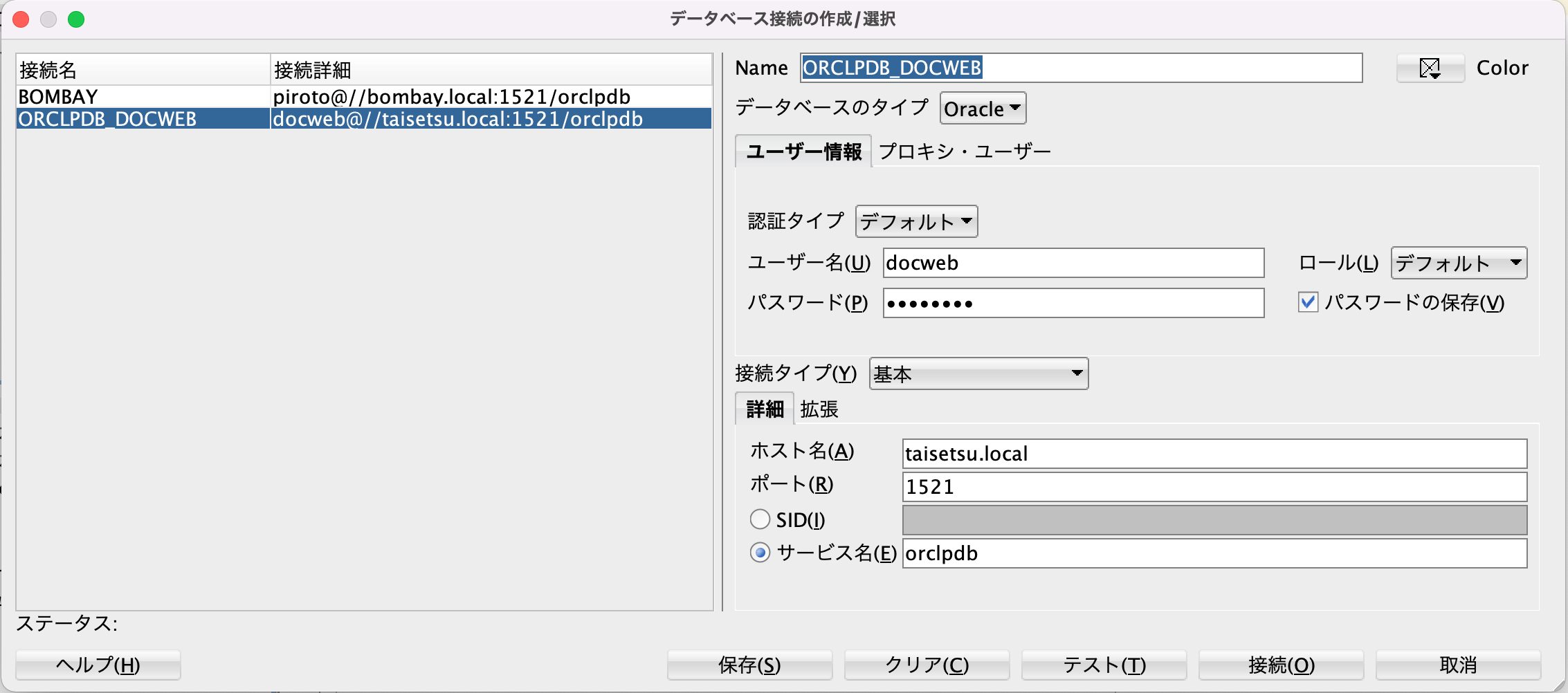Switch to the プロキシ・ユーザー tab

point(964,151)
